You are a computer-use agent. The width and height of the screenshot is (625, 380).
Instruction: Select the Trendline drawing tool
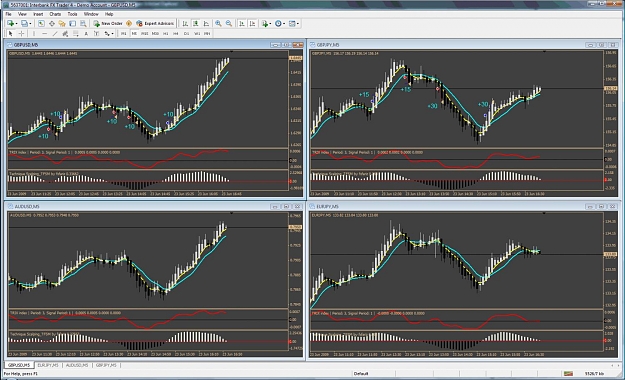tap(55, 34)
